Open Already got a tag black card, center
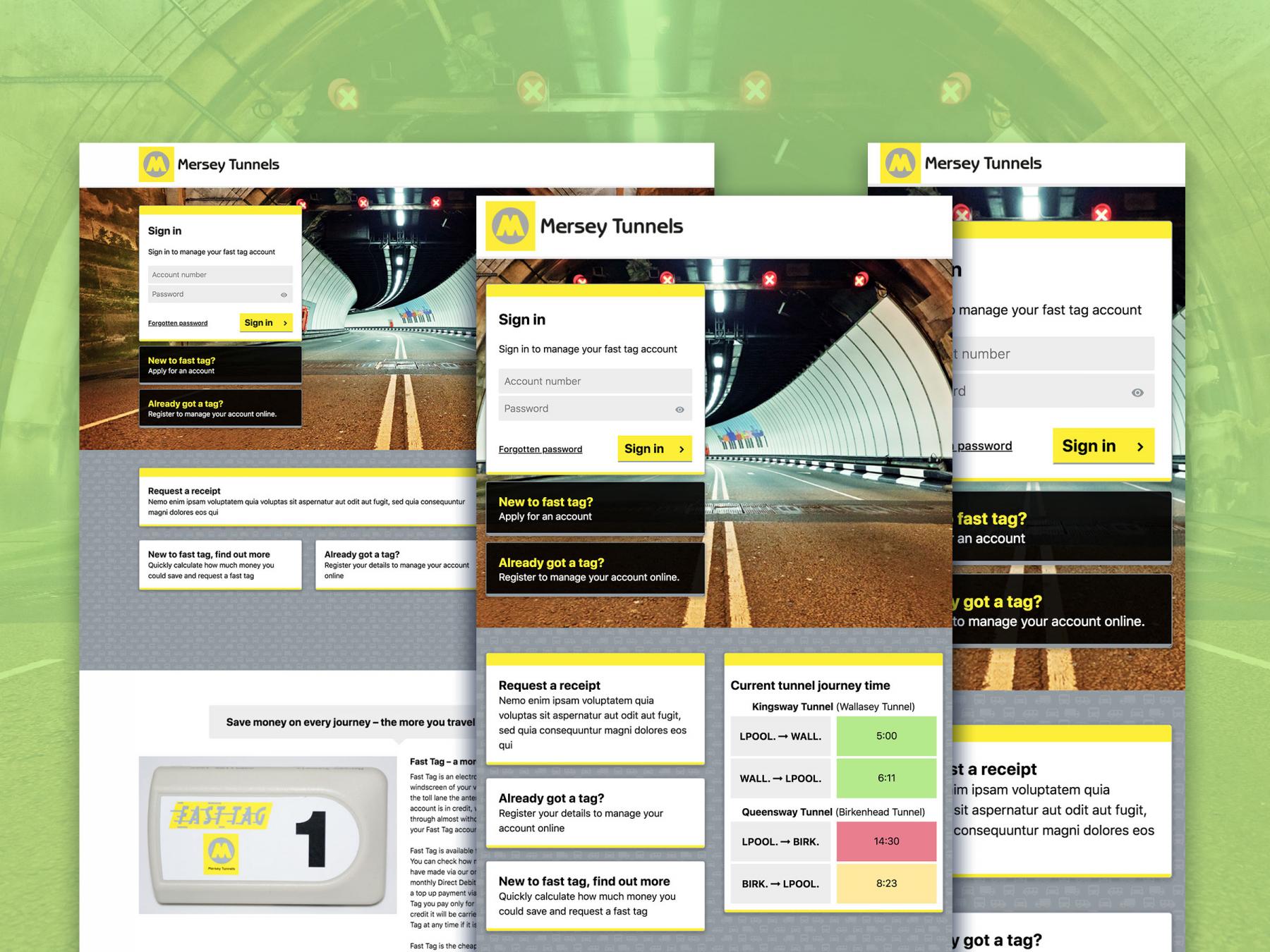The image size is (1270, 952). click(x=595, y=569)
